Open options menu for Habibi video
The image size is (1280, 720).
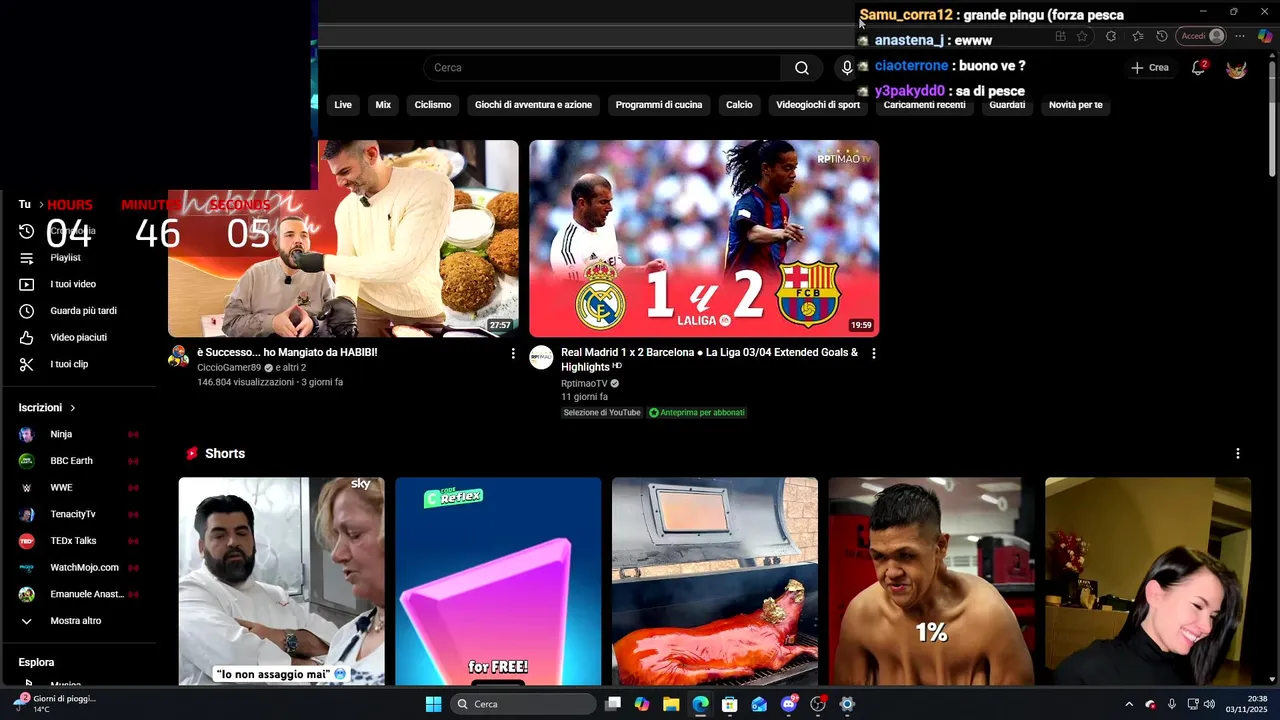(513, 354)
